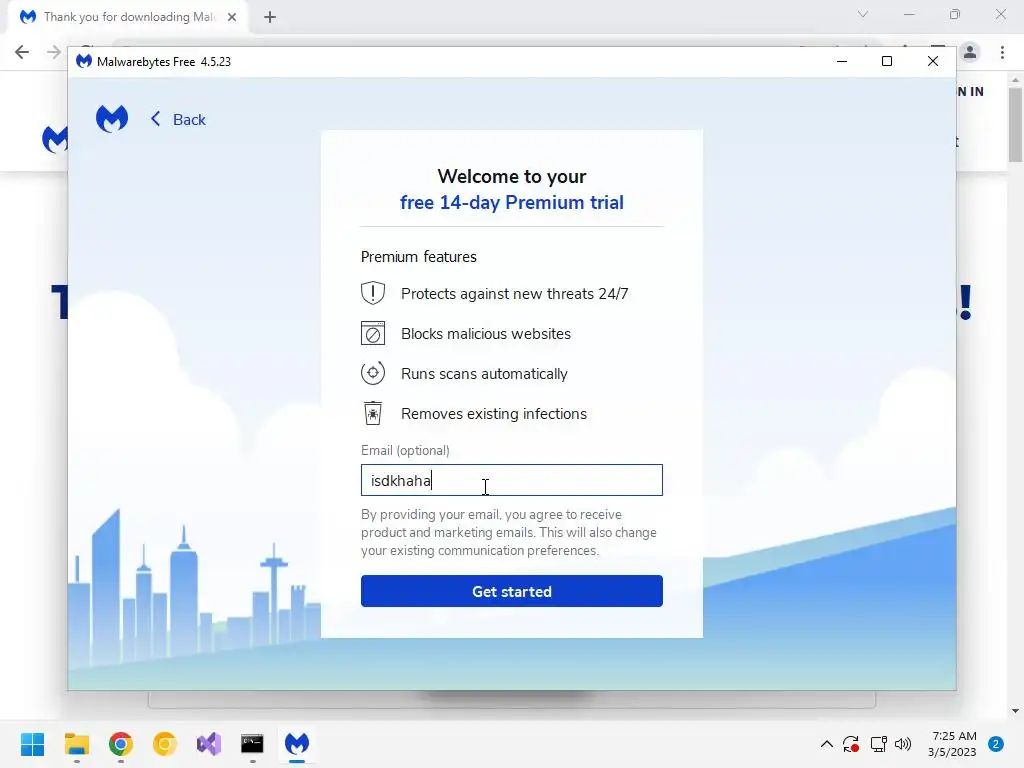
Task: Switch to Google Chrome on the taskbar
Action: click(121, 744)
